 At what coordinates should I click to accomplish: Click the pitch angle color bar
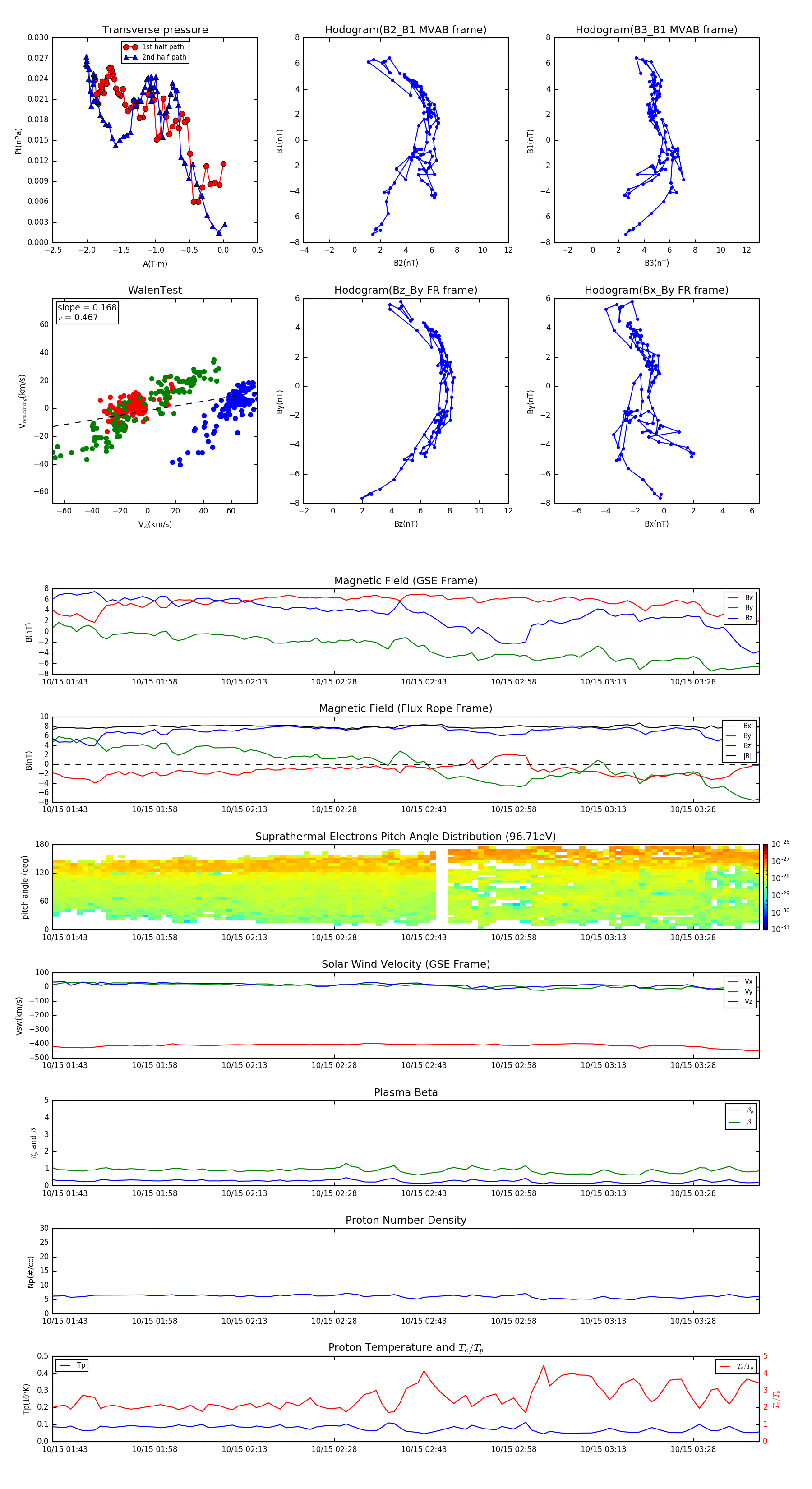tap(765, 887)
